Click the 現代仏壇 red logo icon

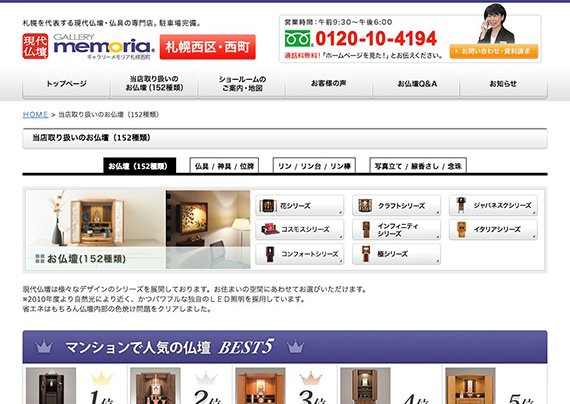(35, 46)
